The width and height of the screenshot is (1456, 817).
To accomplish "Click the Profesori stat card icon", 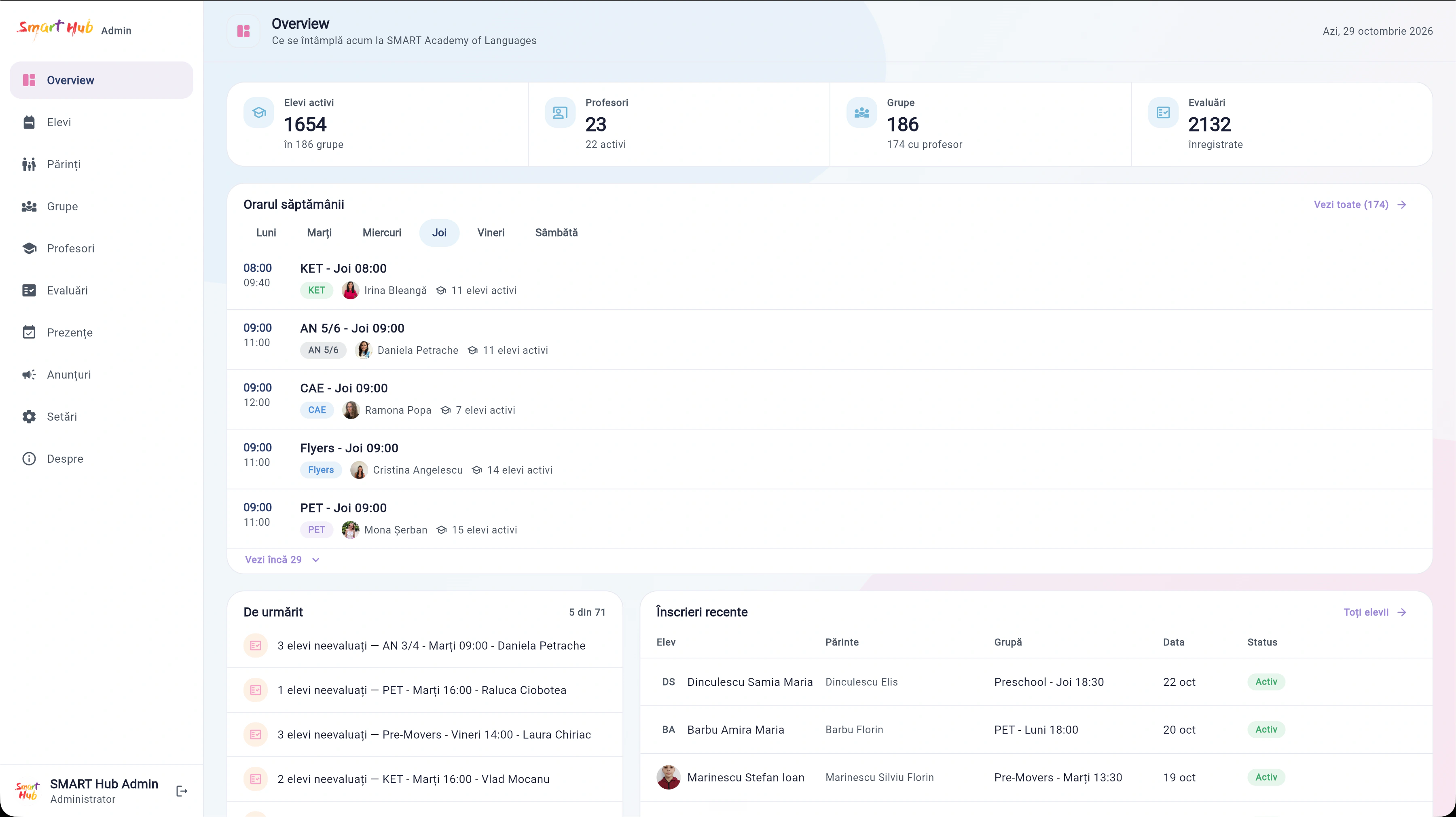I will coord(560,112).
